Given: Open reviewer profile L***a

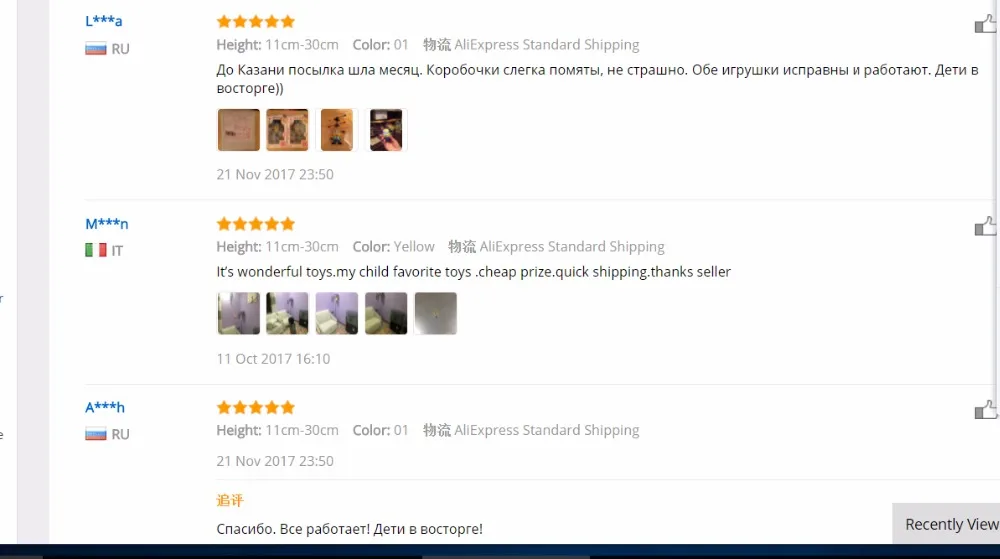Looking at the screenshot, I should 103,21.
